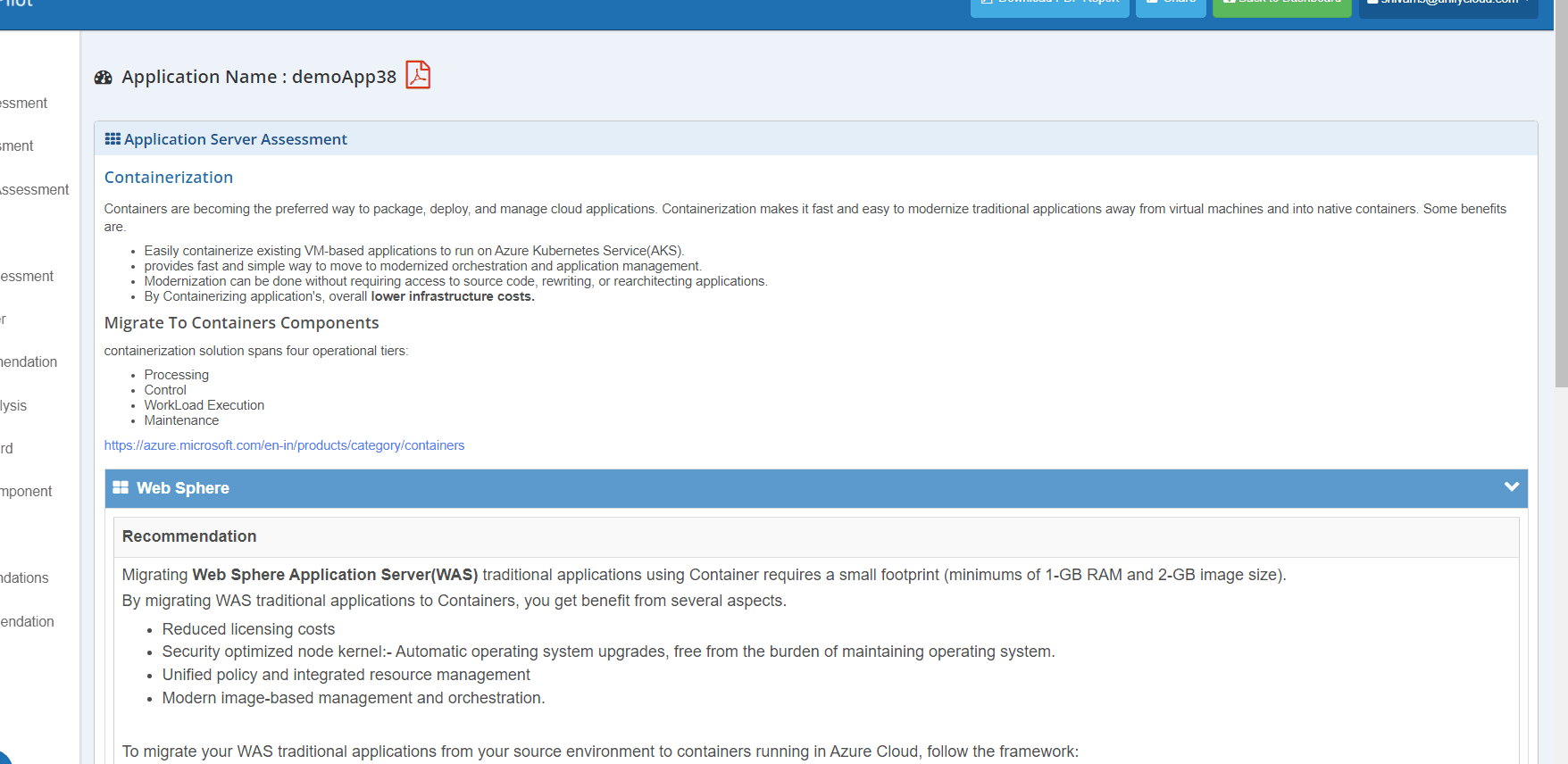Viewport: 1568px width, 764px height.
Task: Collapse the Web Sphere panel using its chevron
Action: [x=1511, y=486]
